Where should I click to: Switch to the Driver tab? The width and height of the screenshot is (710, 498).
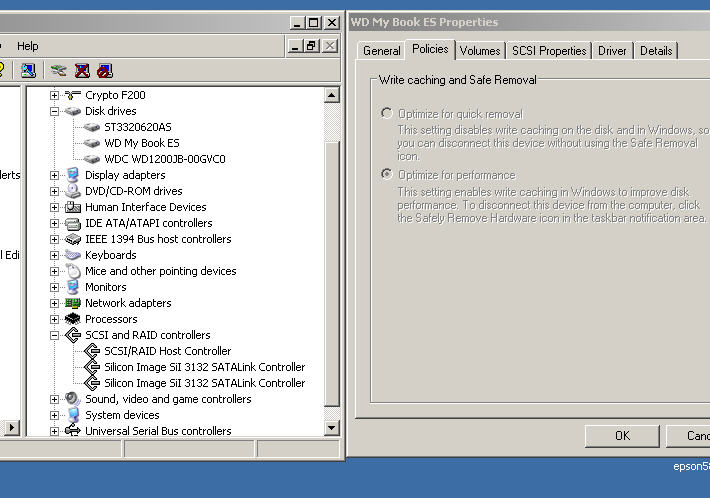612,51
